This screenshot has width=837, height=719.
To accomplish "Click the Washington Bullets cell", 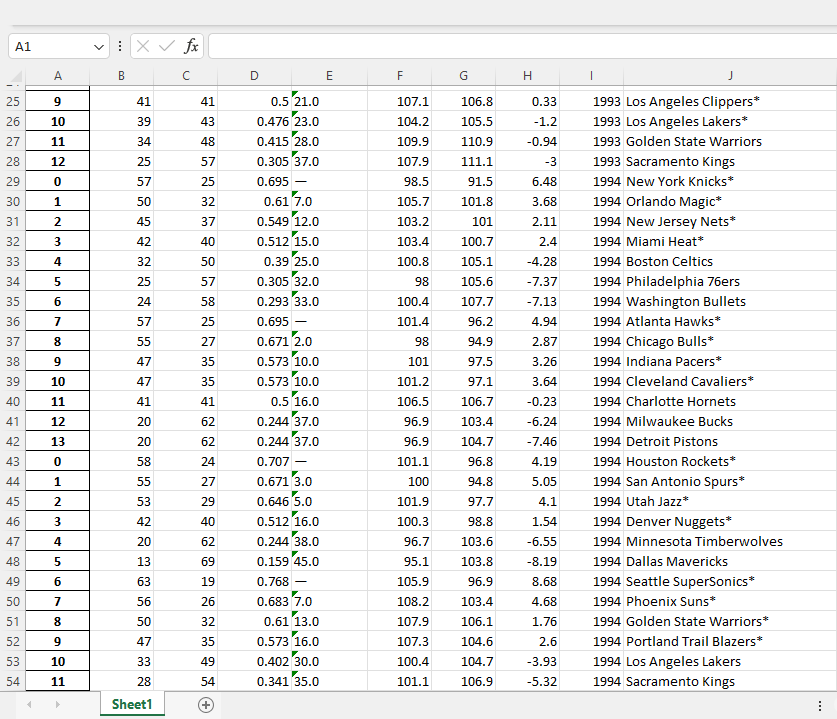I will click(x=730, y=302).
